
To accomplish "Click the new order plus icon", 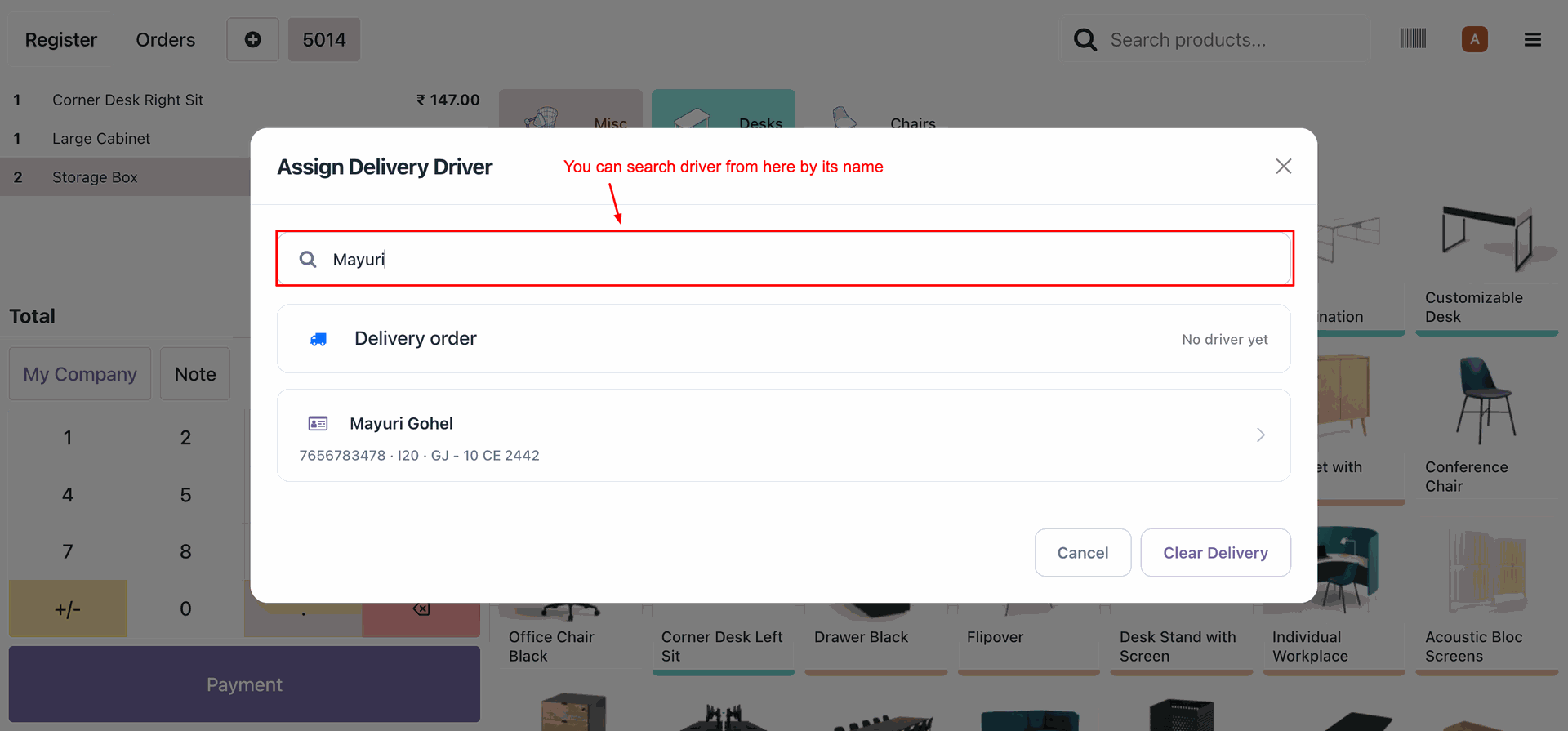I will tap(253, 39).
